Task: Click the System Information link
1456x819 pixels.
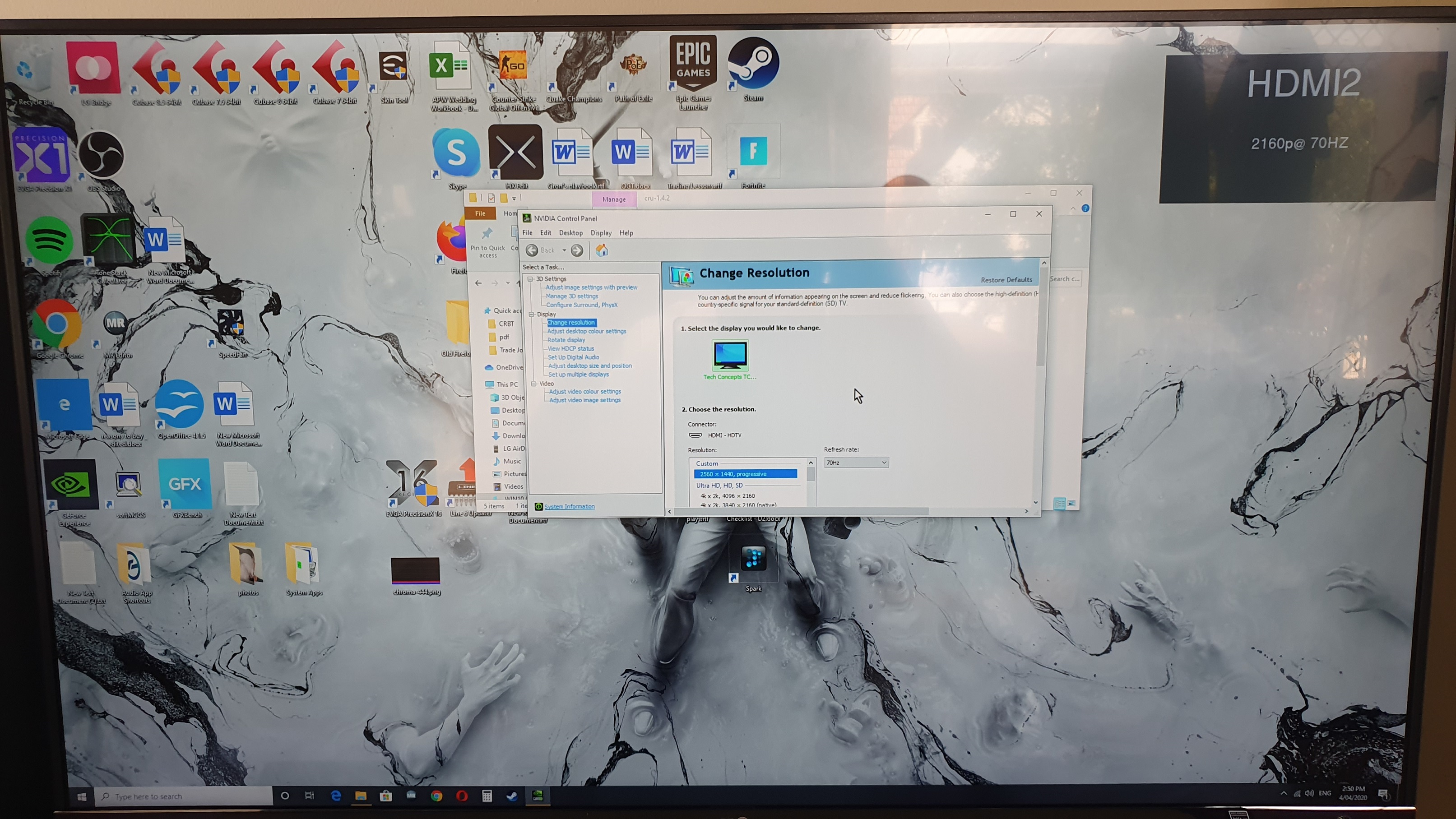Action: (569, 506)
